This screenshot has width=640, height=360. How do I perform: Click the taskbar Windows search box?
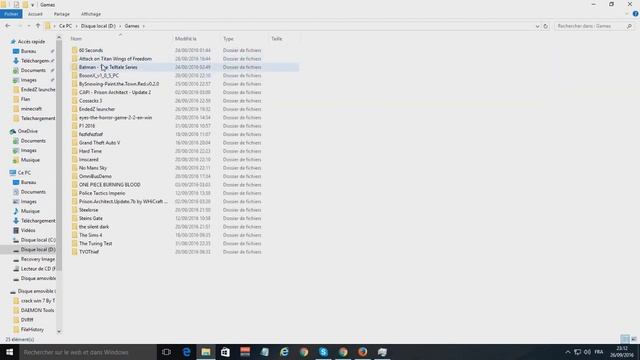(x=87, y=352)
